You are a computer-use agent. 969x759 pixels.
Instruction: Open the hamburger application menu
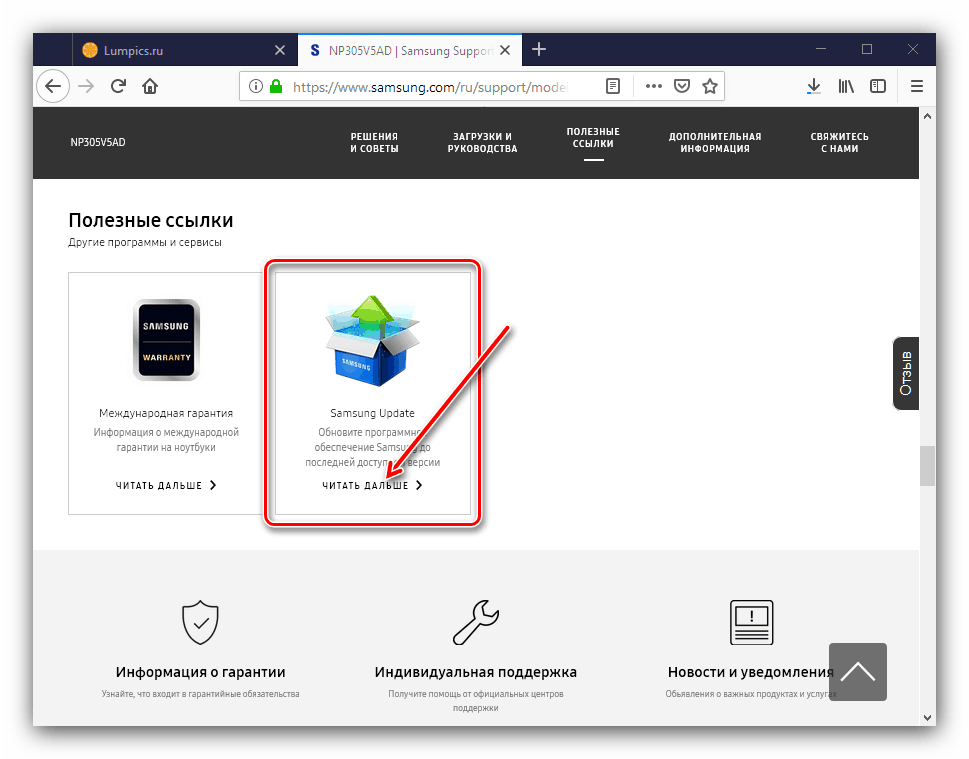point(917,86)
